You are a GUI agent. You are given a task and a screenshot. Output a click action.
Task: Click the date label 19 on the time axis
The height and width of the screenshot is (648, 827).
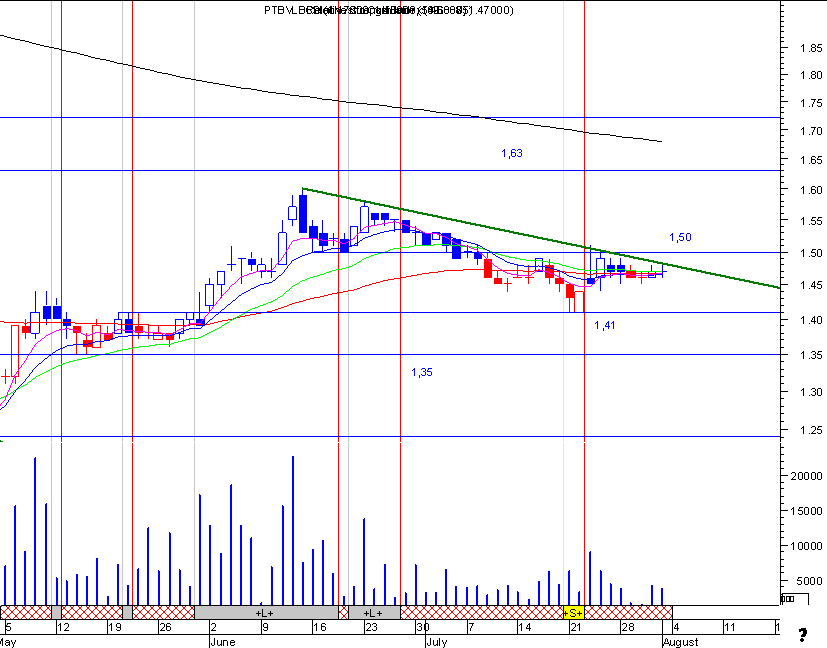tap(114, 627)
